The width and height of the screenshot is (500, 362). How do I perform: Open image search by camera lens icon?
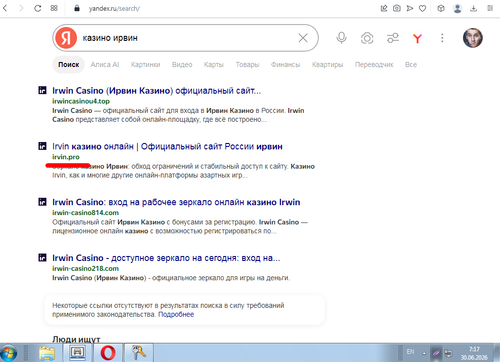point(367,38)
